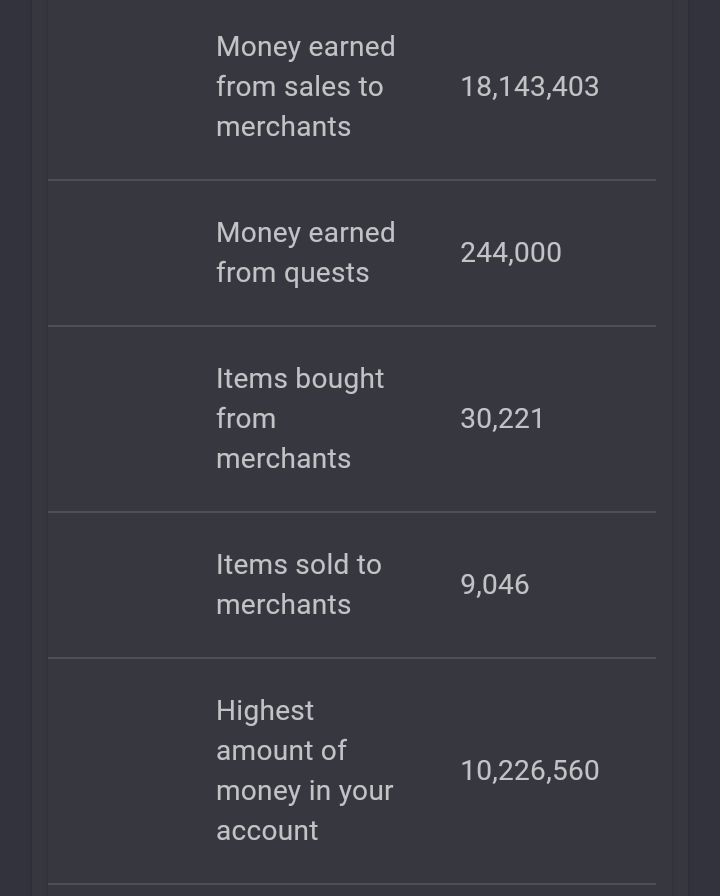Click the "Money earned from sales to merchants" label
Image resolution: width=720 pixels, height=896 pixels.
click(x=306, y=87)
